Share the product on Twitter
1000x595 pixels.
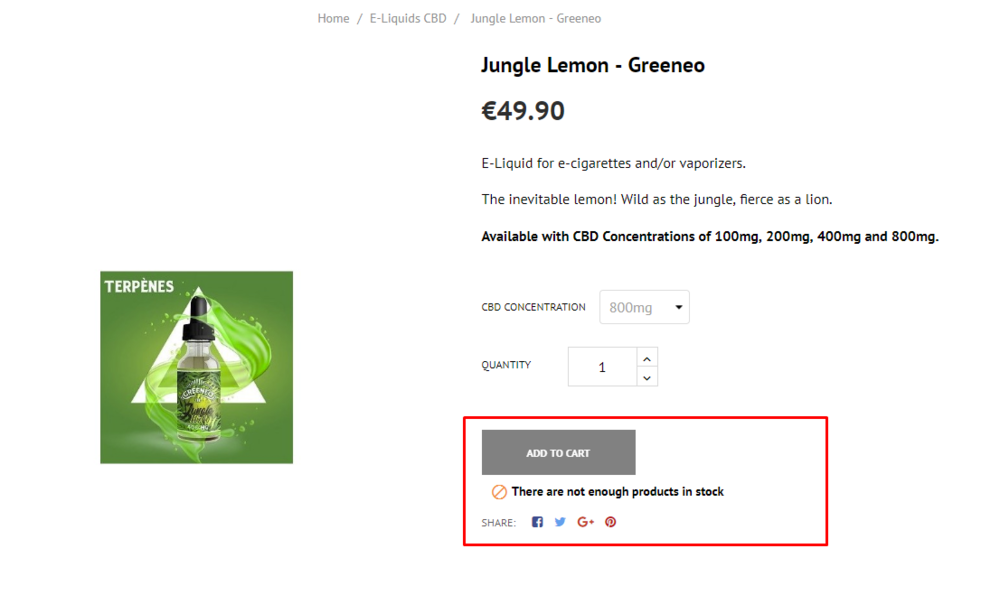tap(560, 522)
